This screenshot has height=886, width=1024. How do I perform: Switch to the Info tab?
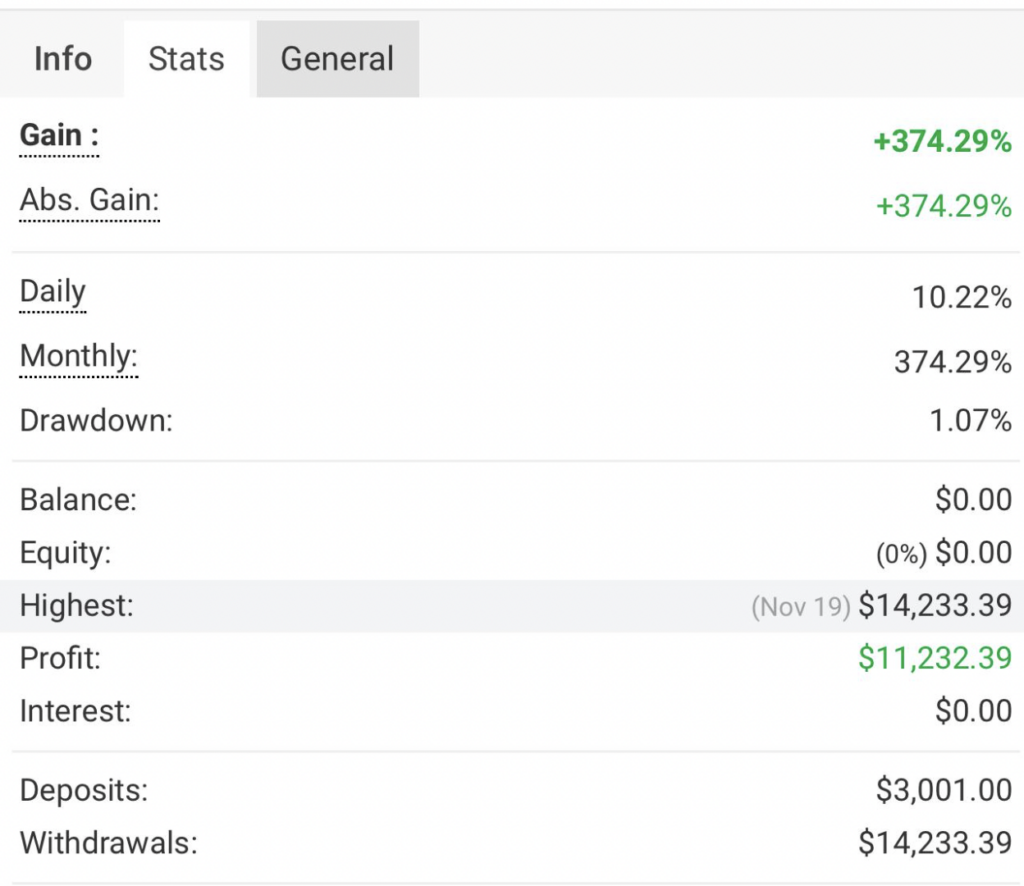pos(63,59)
